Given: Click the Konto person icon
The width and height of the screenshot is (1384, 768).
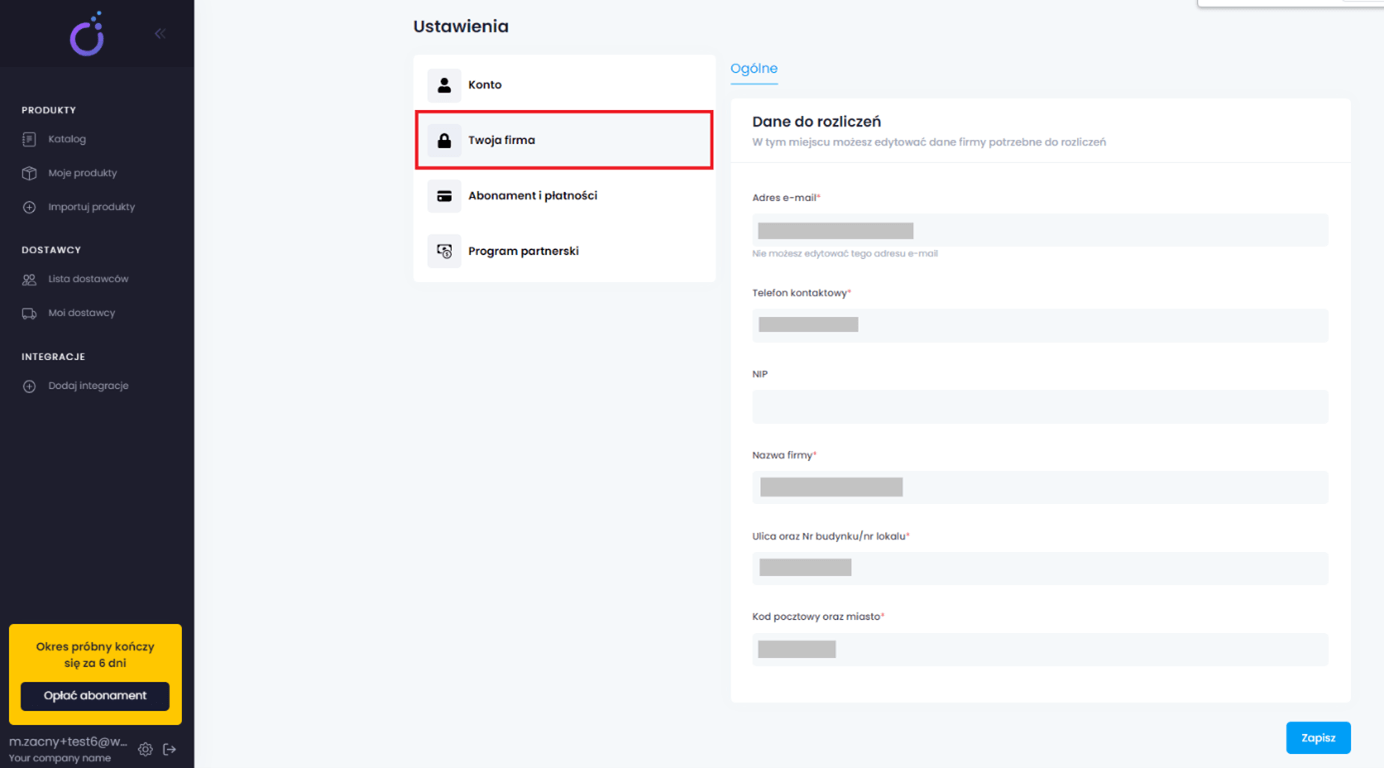Looking at the screenshot, I should tap(444, 85).
